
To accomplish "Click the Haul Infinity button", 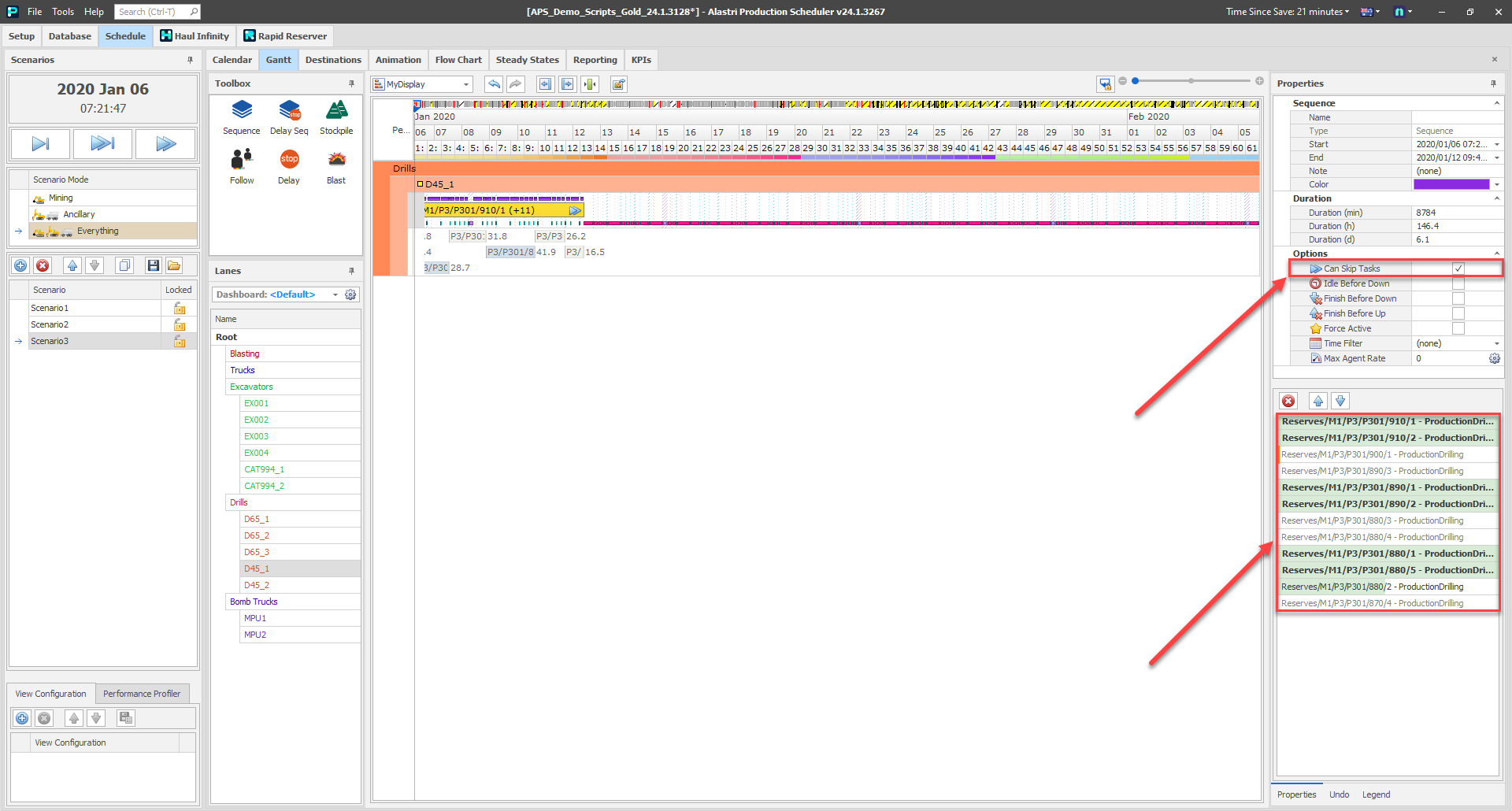I will [x=195, y=36].
